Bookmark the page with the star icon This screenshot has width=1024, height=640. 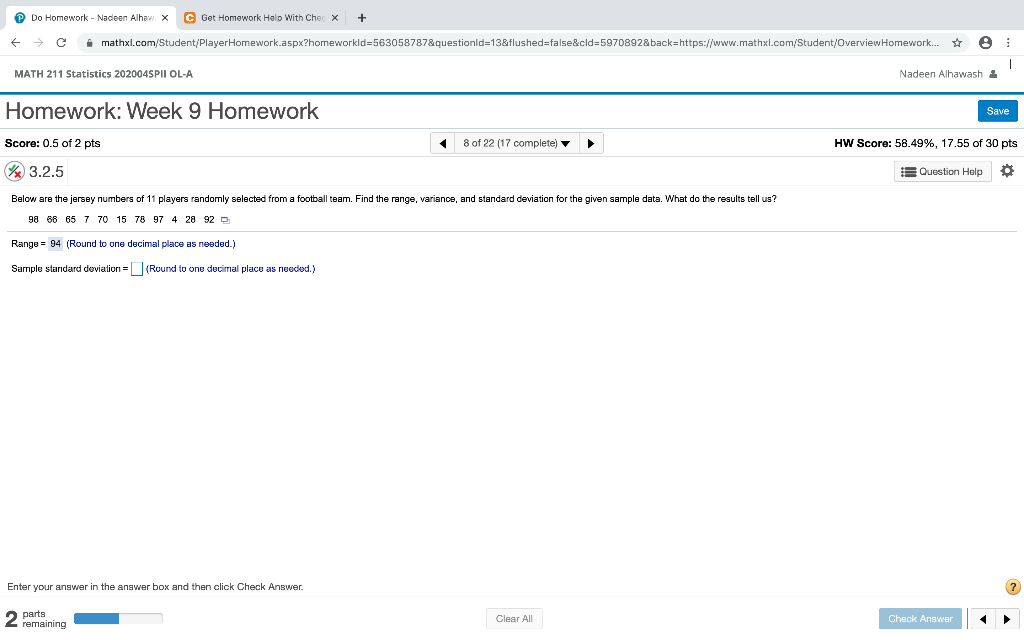click(x=955, y=42)
